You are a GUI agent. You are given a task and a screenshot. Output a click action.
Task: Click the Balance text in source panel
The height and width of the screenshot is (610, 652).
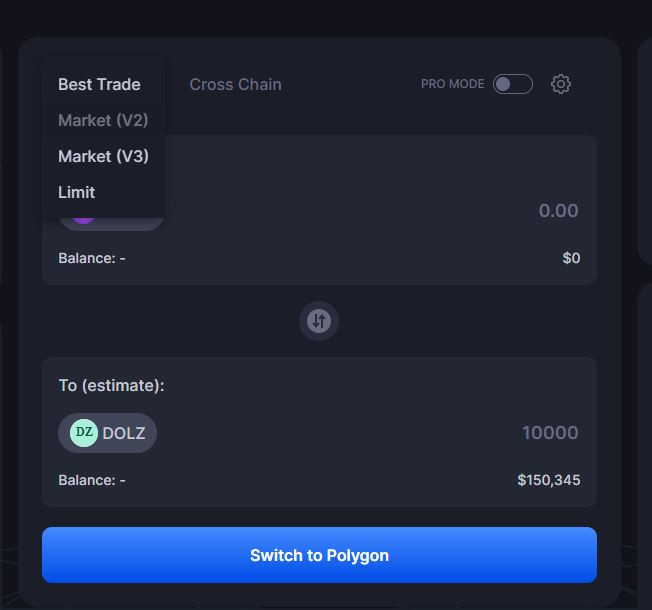pyautogui.click(x=92, y=258)
